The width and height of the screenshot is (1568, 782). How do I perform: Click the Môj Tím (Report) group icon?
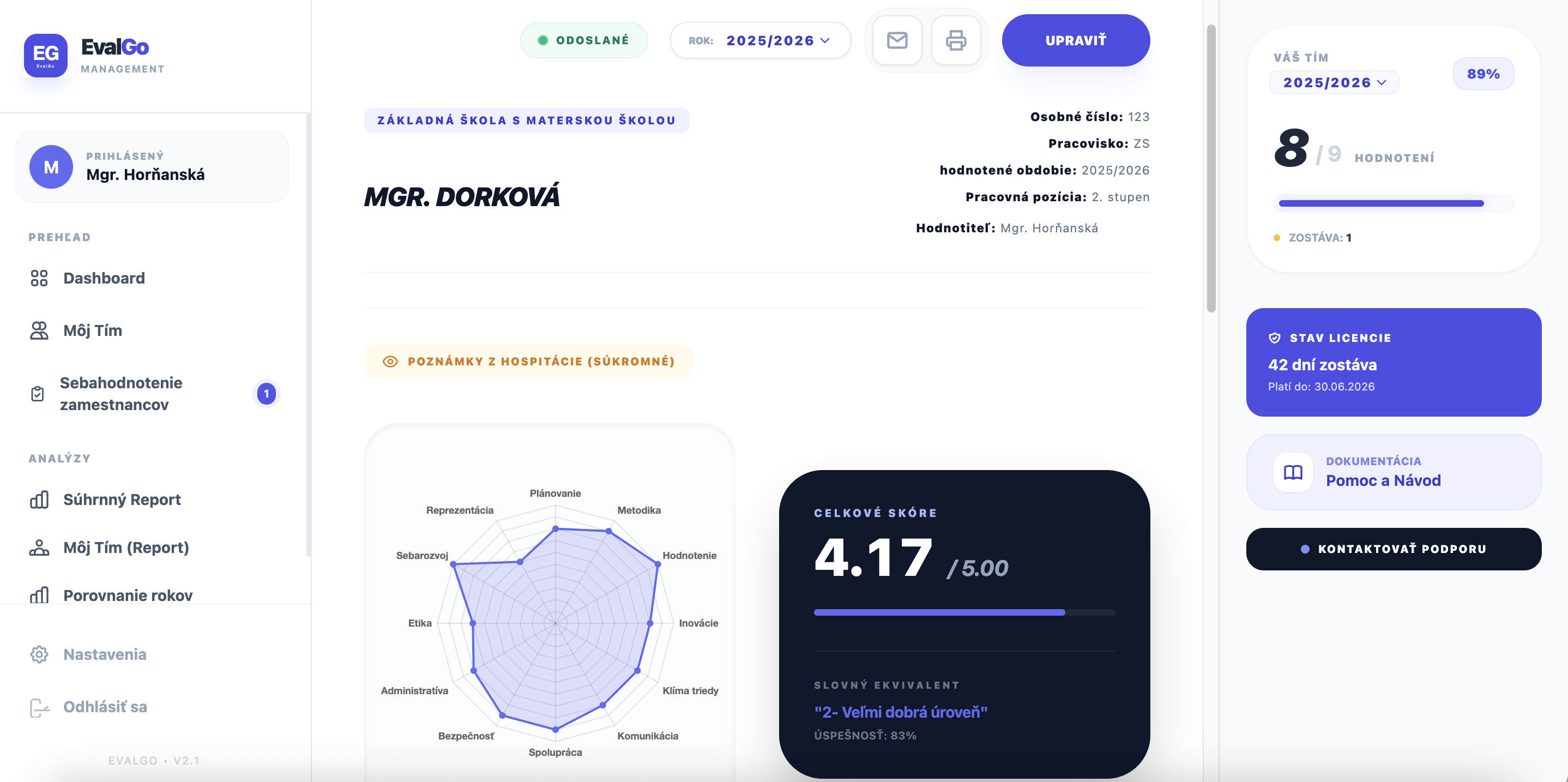(39, 548)
